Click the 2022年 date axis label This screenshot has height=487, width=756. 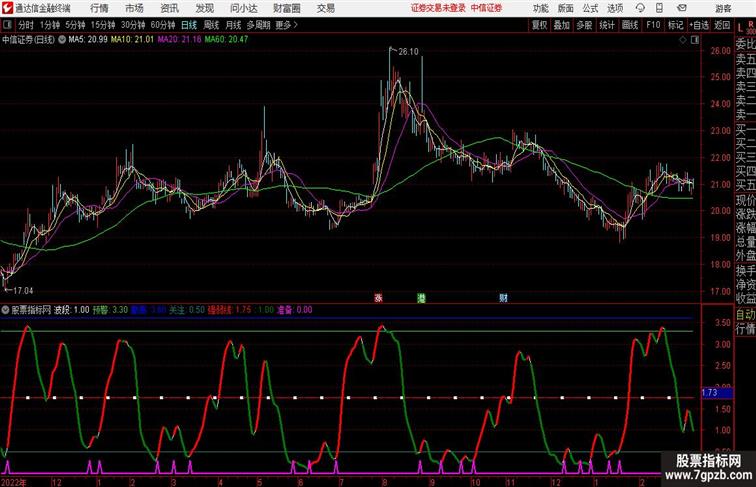[14, 482]
